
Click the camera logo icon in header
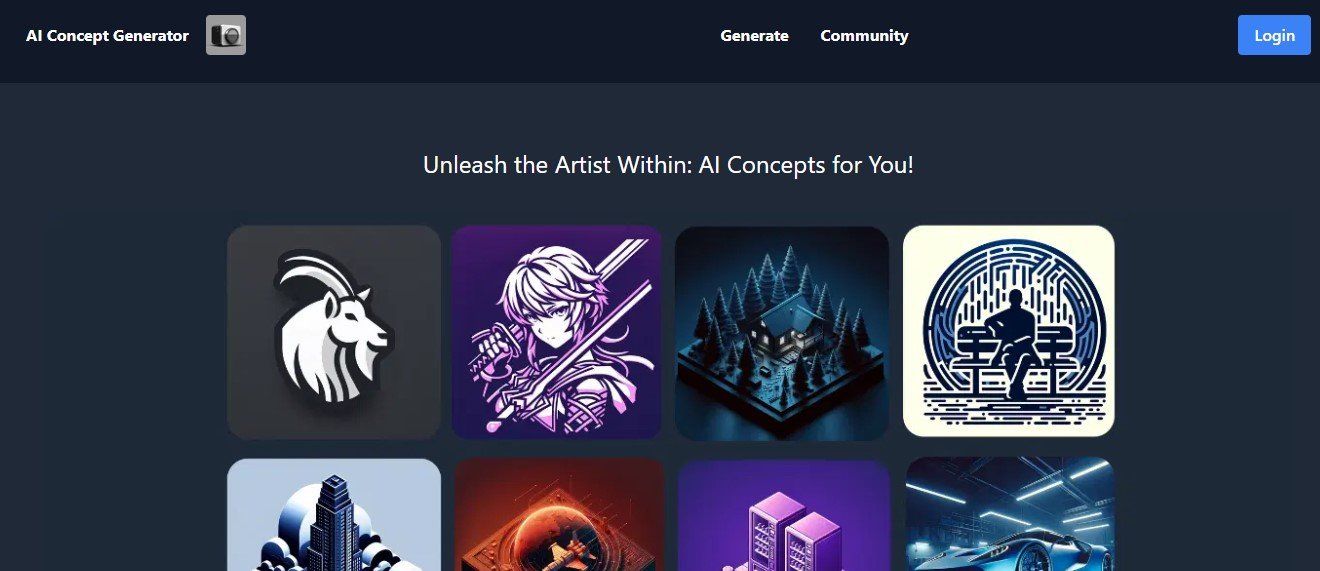[226, 35]
